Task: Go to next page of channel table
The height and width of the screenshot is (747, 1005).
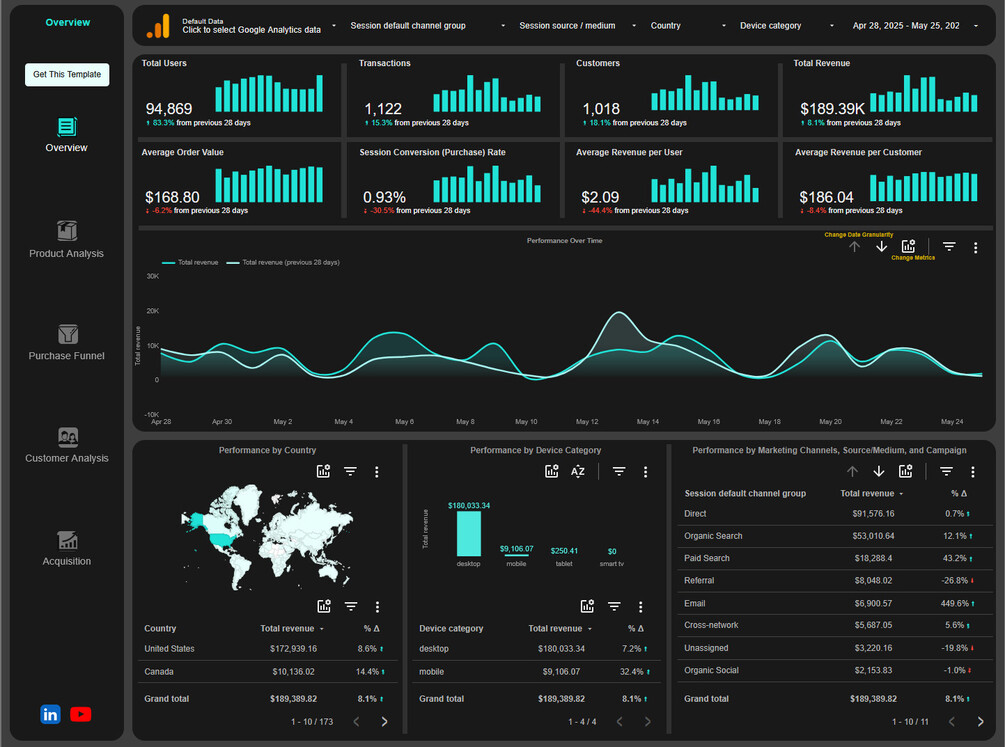Action: pyautogui.click(x=980, y=721)
